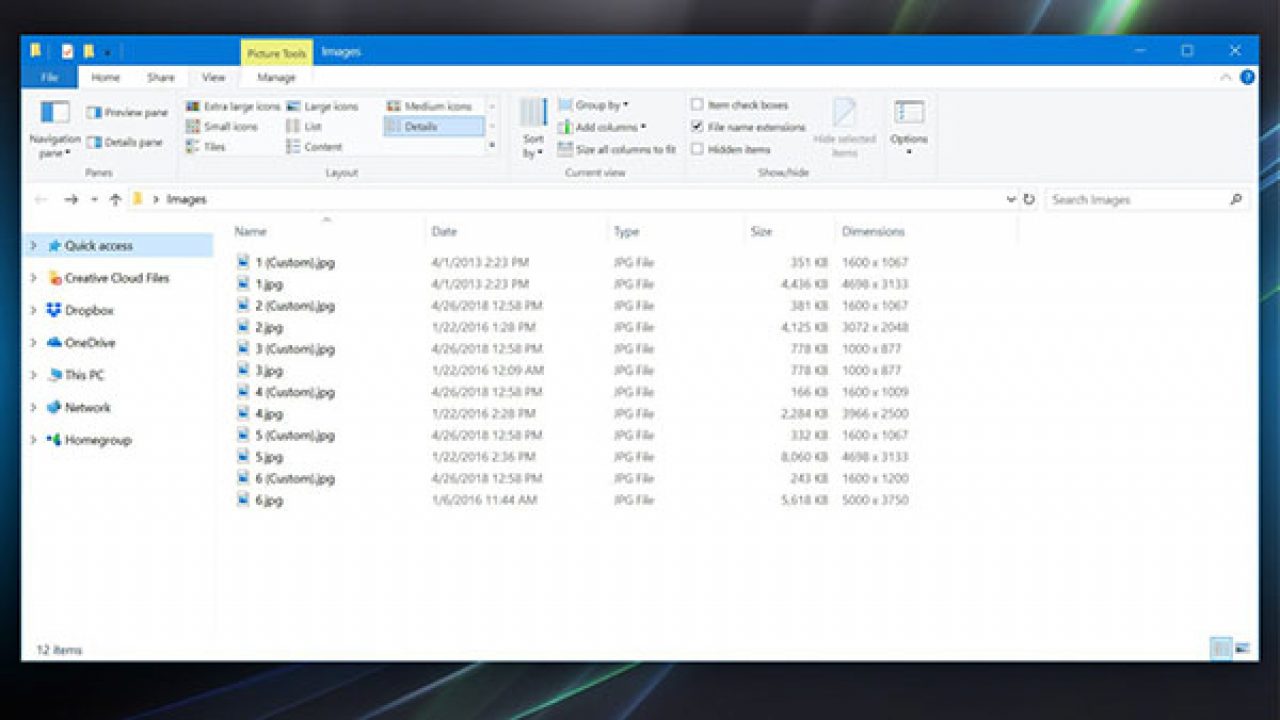Click Dropbox in the sidebar
1280x720 pixels.
pos(90,310)
